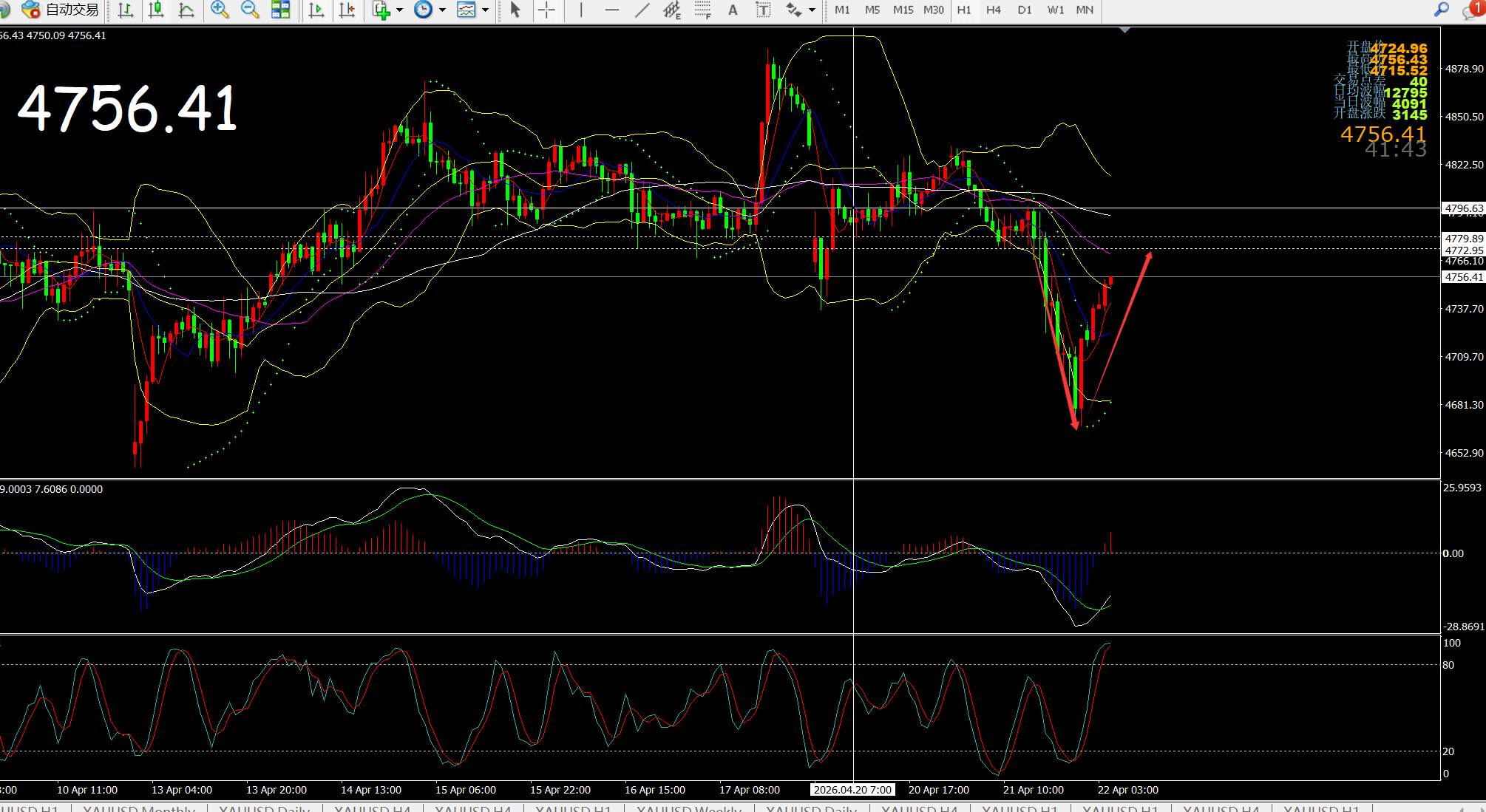The height and width of the screenshot is (812, 1486).
Task: Expand the chart templates dropdown arrow
Action: click(485, 10)
